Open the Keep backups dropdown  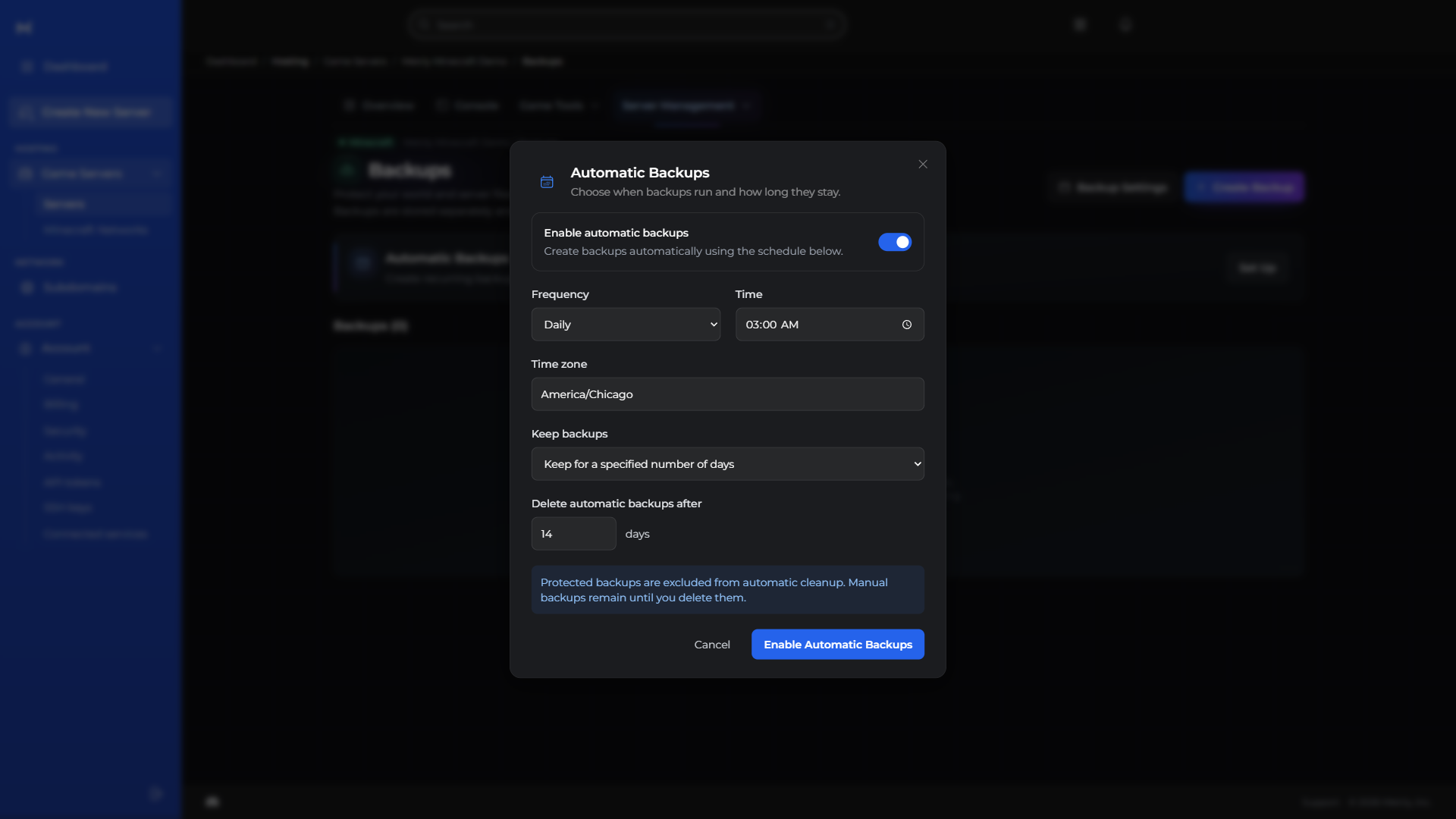tap(727, 464)
